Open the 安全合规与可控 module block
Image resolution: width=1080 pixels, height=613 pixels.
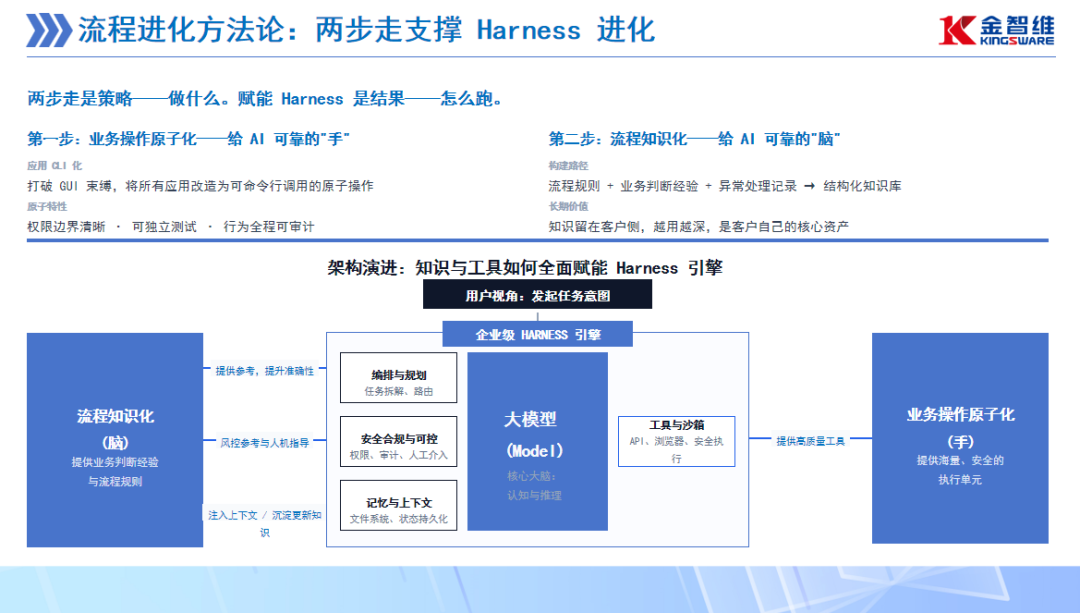pos(399,441)
